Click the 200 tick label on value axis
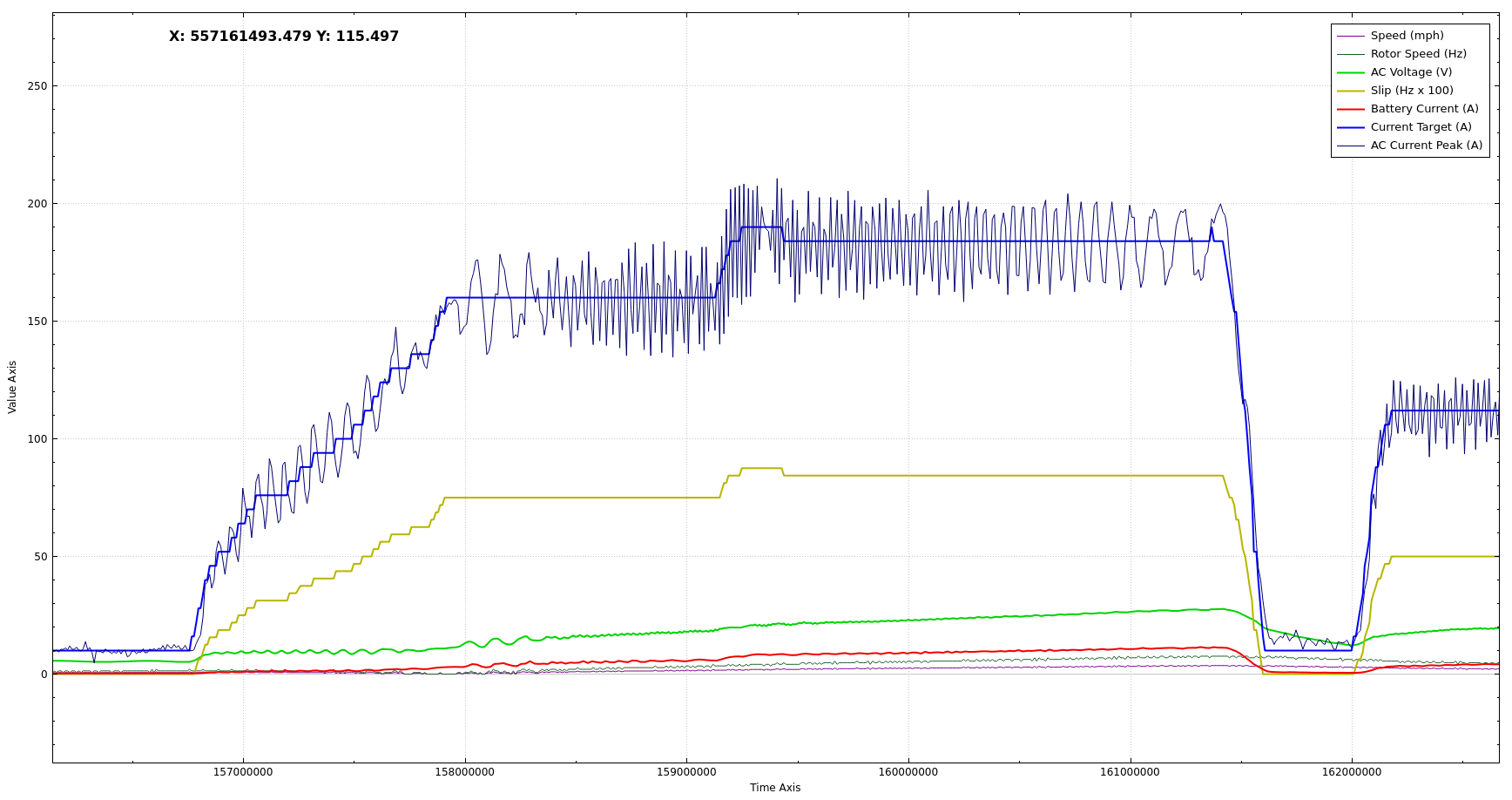This screenshot has width=1512, height=800. click(x=37, y=204)
